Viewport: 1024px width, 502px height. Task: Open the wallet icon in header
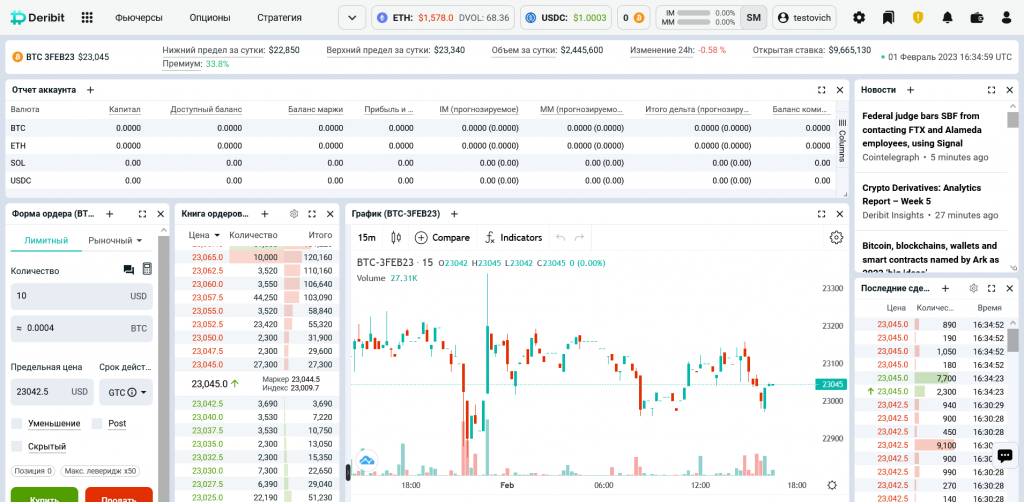click(977, 17)
